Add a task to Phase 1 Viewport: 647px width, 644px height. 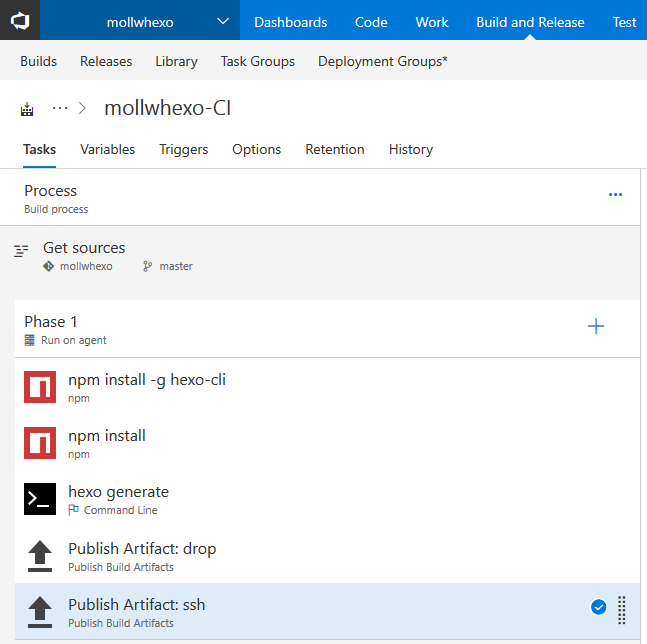pos(596,326)
